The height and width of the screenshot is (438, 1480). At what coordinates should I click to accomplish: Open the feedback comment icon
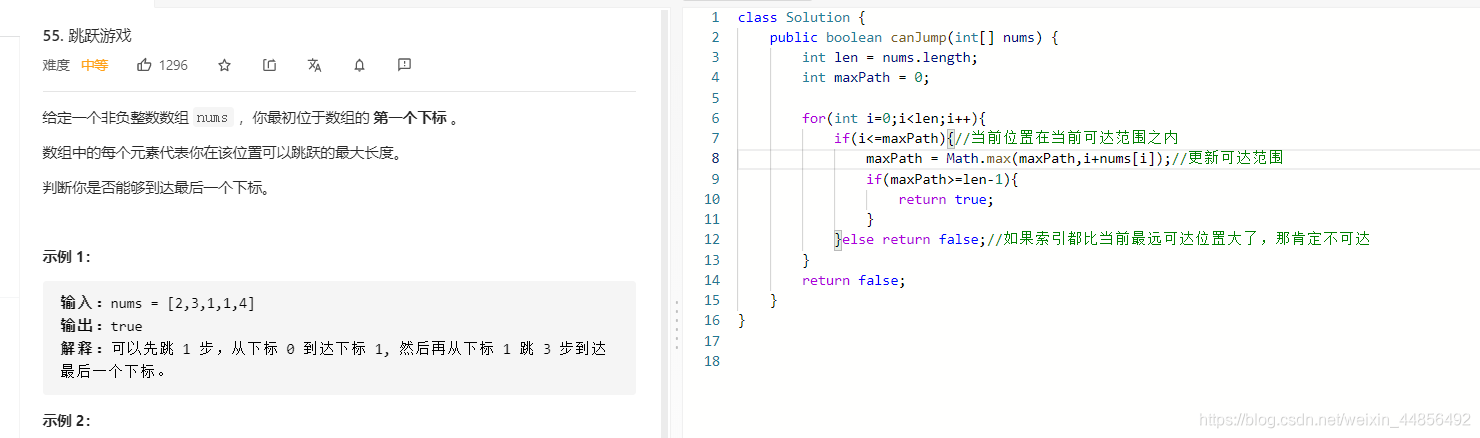point(404,65)
